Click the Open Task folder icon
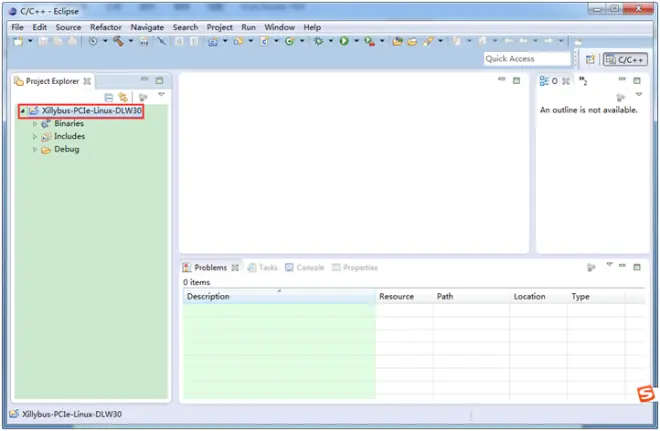This screenshot has width=660, height=431. point(412,41)
